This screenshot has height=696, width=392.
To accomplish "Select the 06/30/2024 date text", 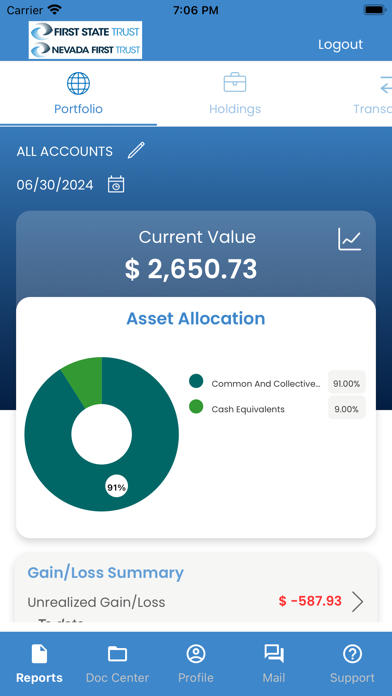I will point(55,185).
